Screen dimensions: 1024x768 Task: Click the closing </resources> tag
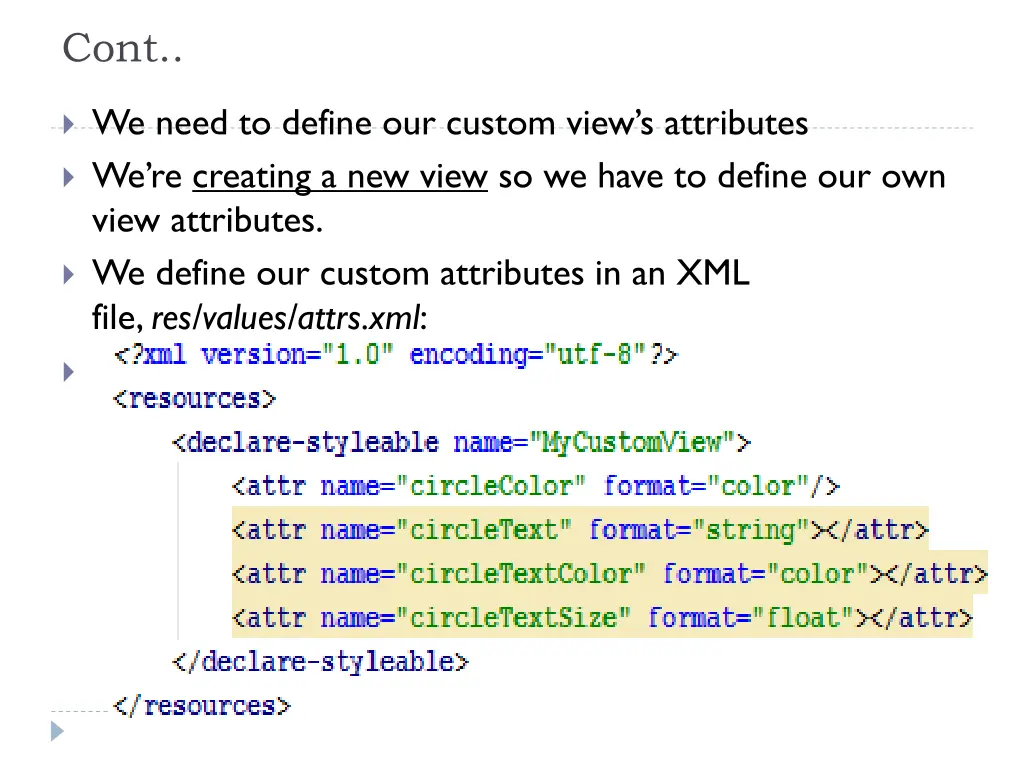click(x=202, y=706)
